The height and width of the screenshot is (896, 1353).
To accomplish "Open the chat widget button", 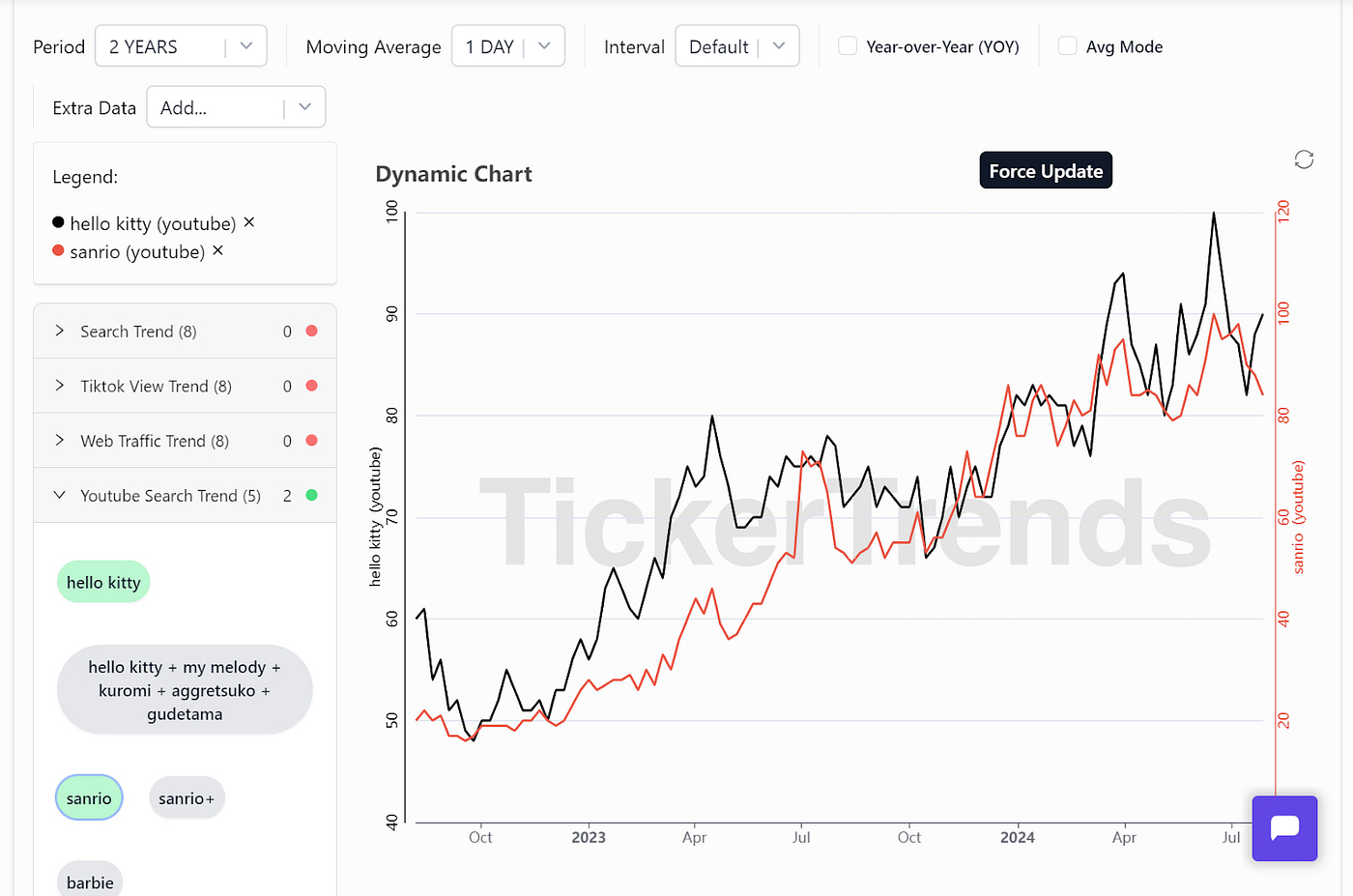I will pos(1284,828).
